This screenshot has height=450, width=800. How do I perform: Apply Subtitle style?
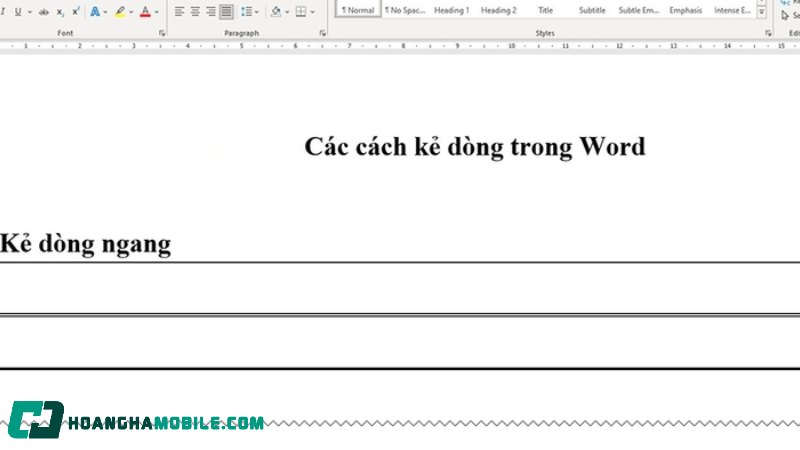click(592, 9)
